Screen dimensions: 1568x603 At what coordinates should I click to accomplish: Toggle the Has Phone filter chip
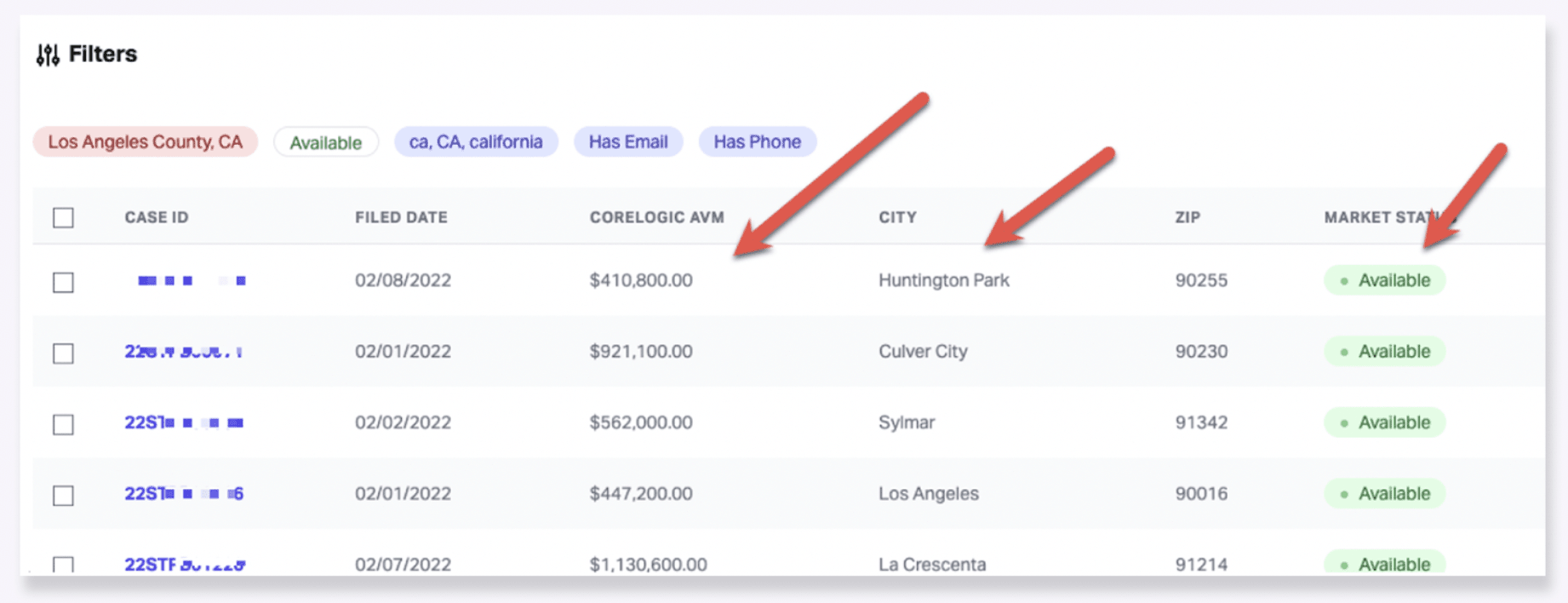point(757,142)
